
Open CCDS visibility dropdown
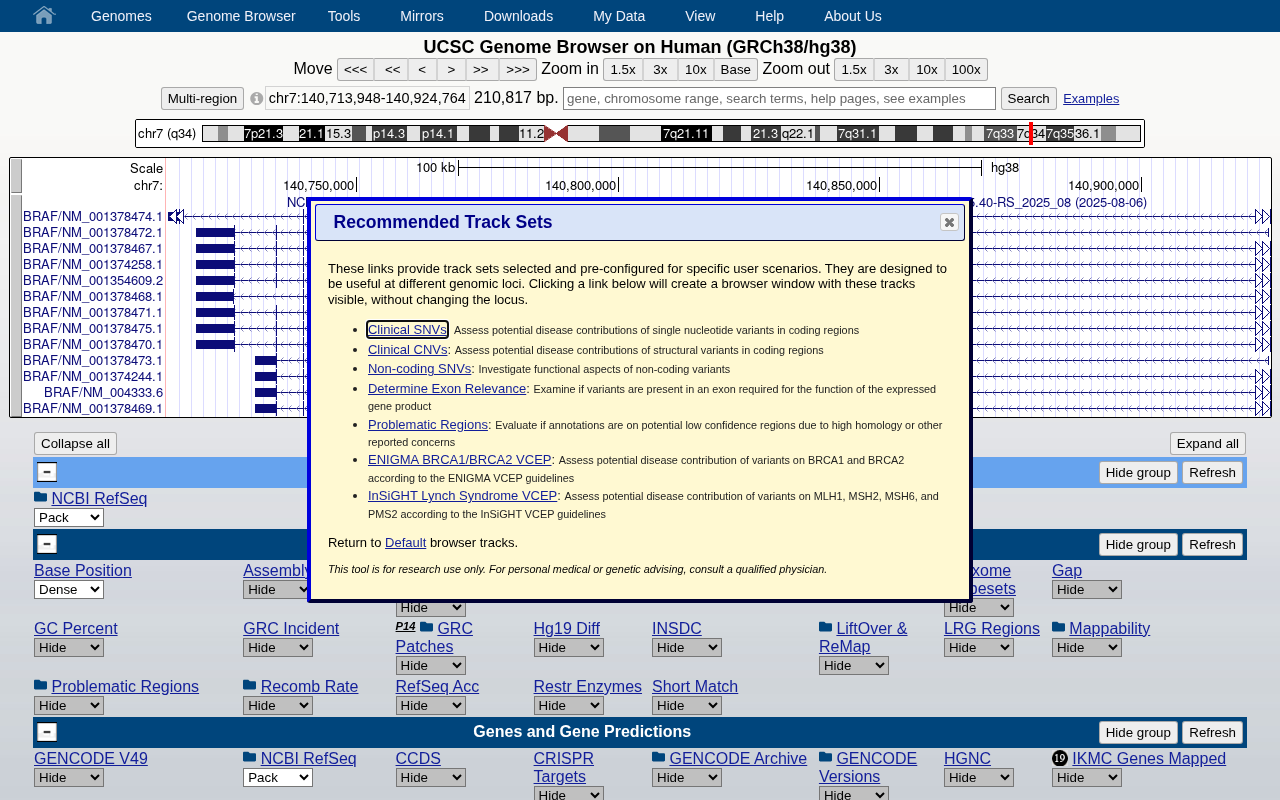point(431,777)
